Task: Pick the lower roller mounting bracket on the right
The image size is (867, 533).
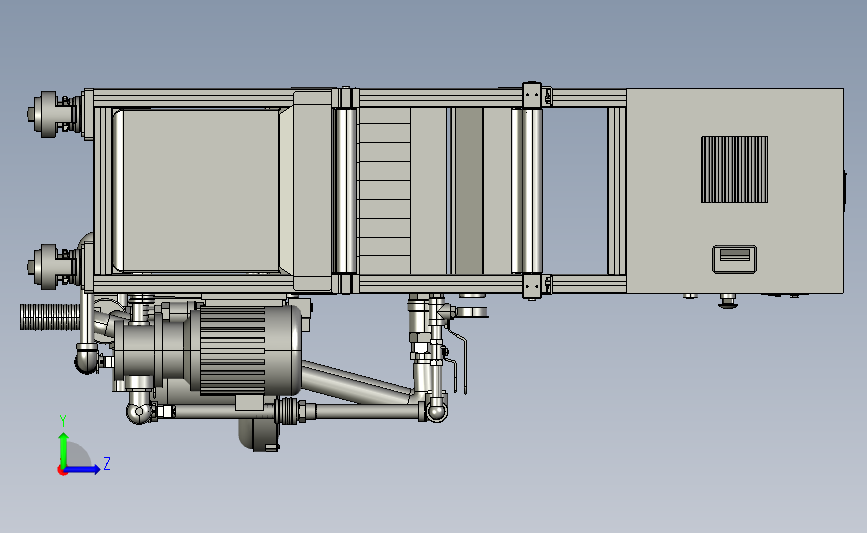Action: coord(532,286)
